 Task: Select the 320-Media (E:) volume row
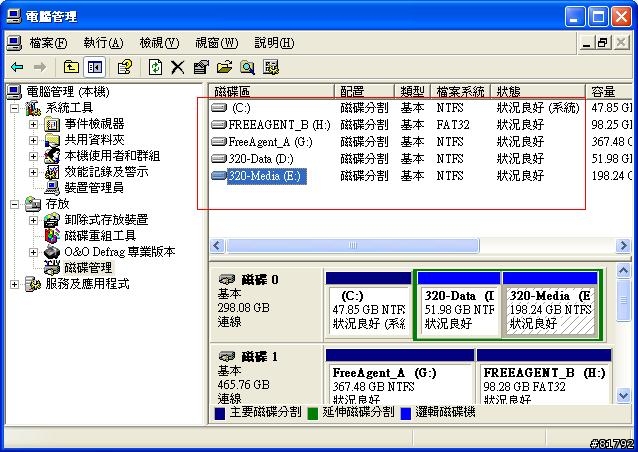coord(421,176)
